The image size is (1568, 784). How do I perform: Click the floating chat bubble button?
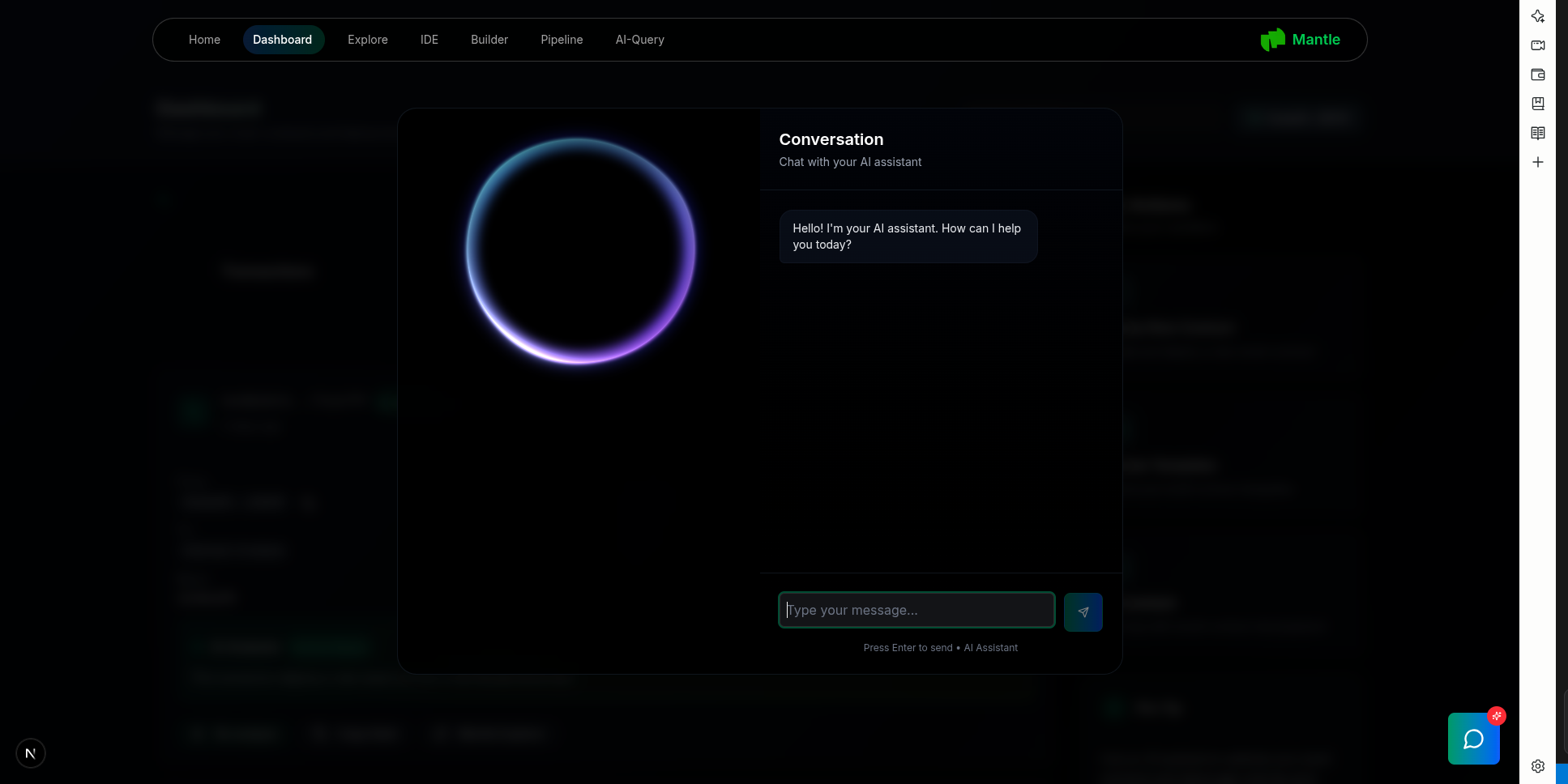(x=1472, y=739)
